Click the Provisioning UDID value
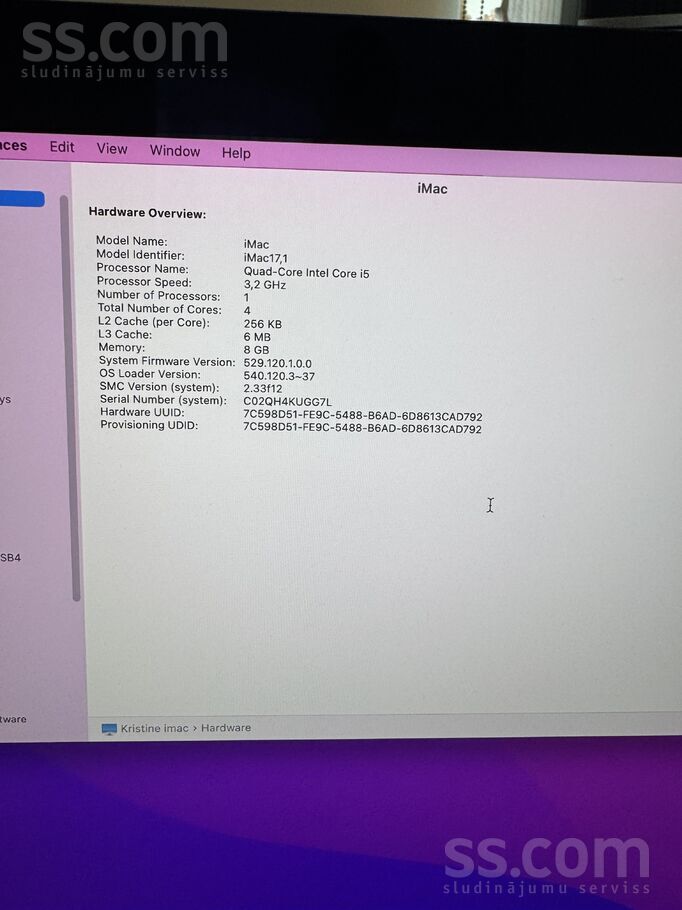 point(362,429)
